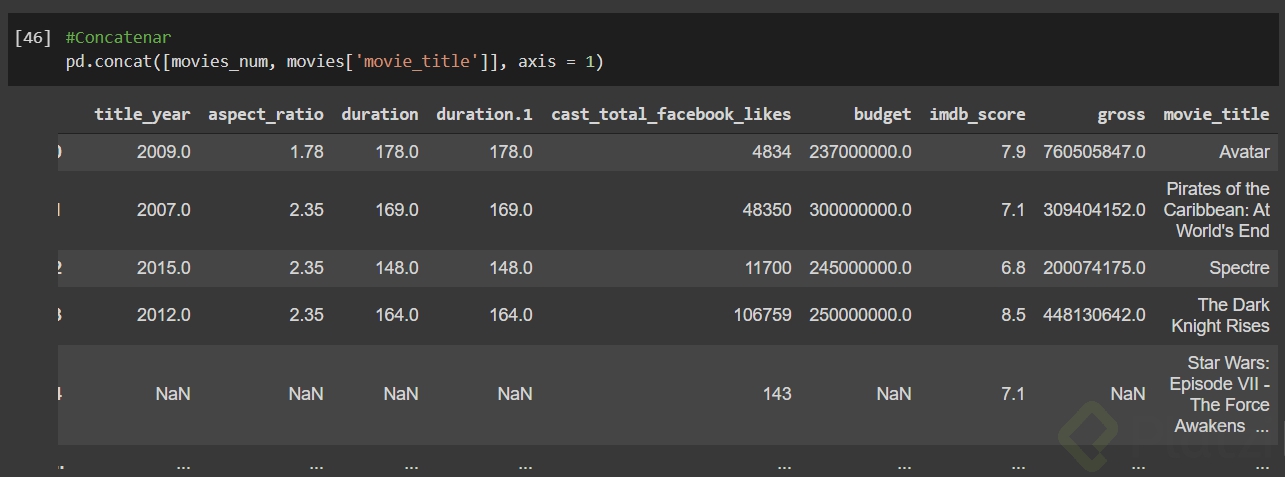Select the duration 164.0 cell
1285x477 pixels.
click(x=396, y=315)
